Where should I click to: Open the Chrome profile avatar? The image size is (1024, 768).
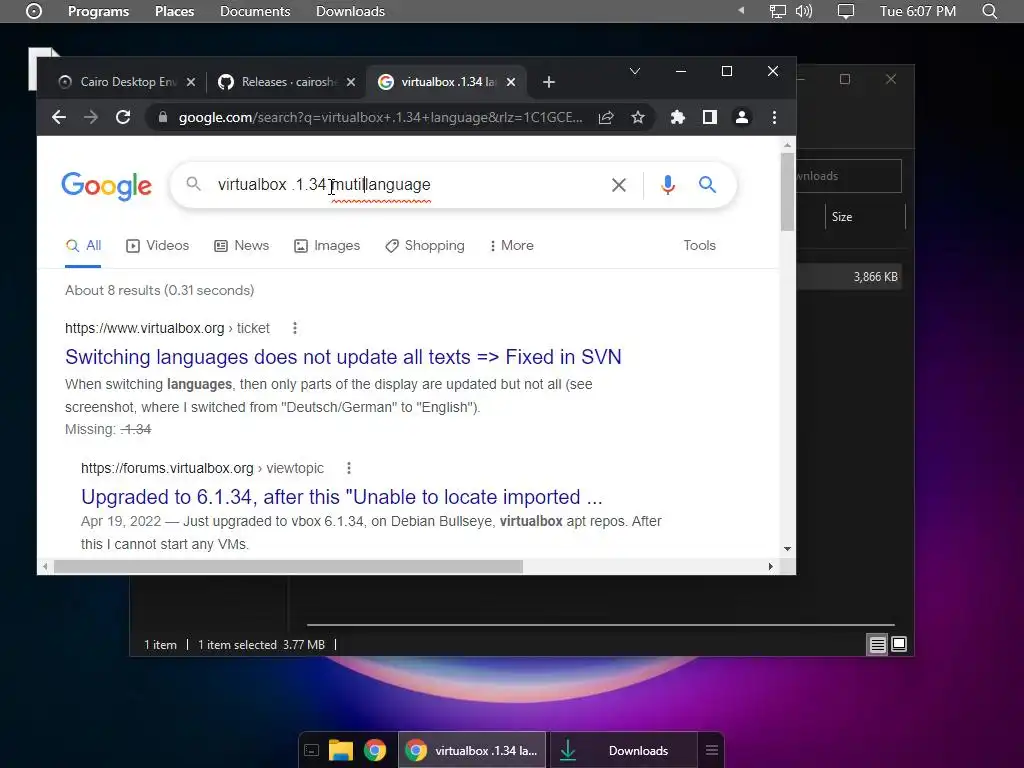[742, 117]
